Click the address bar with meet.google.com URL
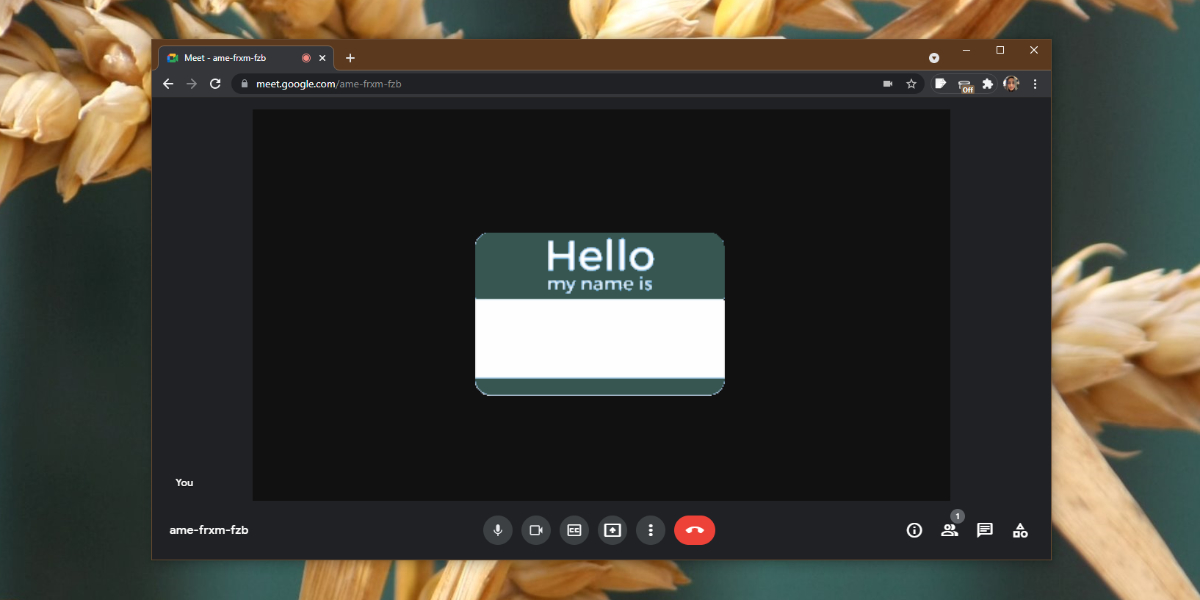This screenshot has width=1200, height=600. point(577,84)
